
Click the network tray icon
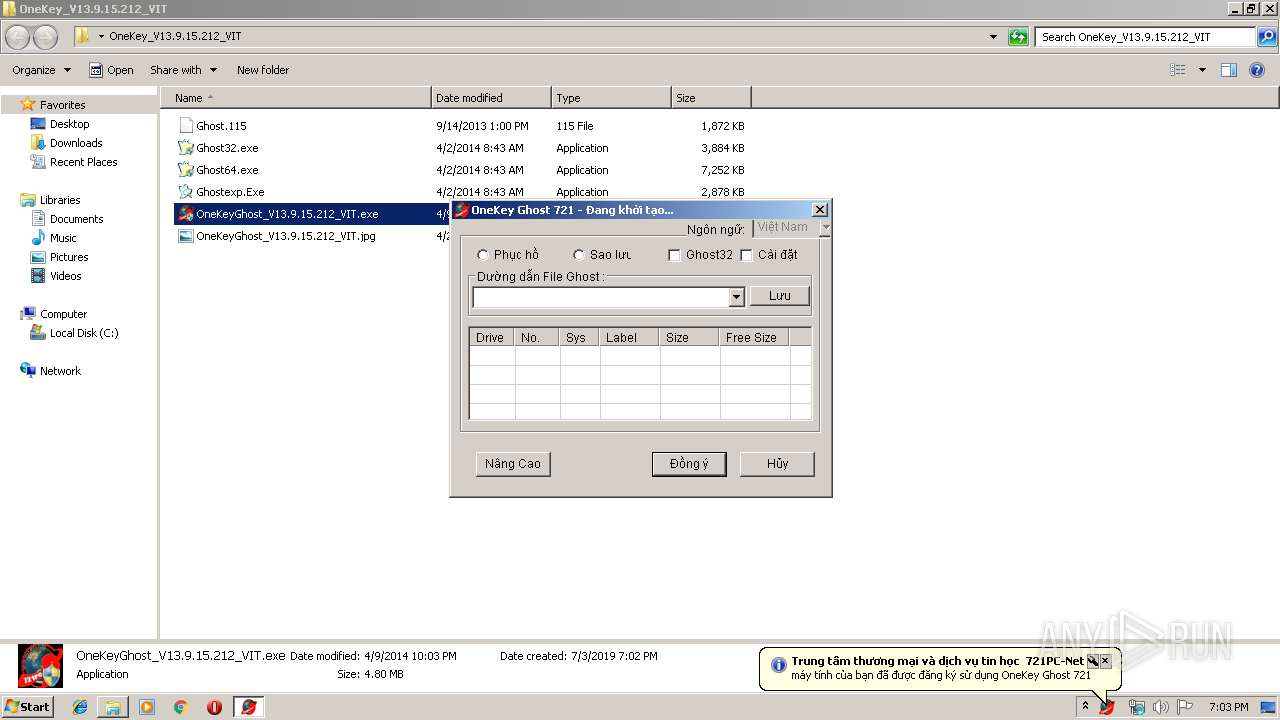pyautogui.click(x=1136, y=707)
